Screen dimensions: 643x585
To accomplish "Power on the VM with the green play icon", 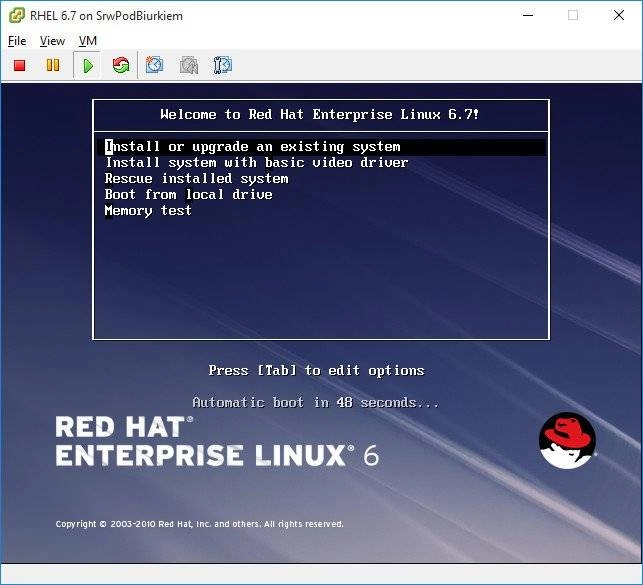I will (x=87, y=66).
